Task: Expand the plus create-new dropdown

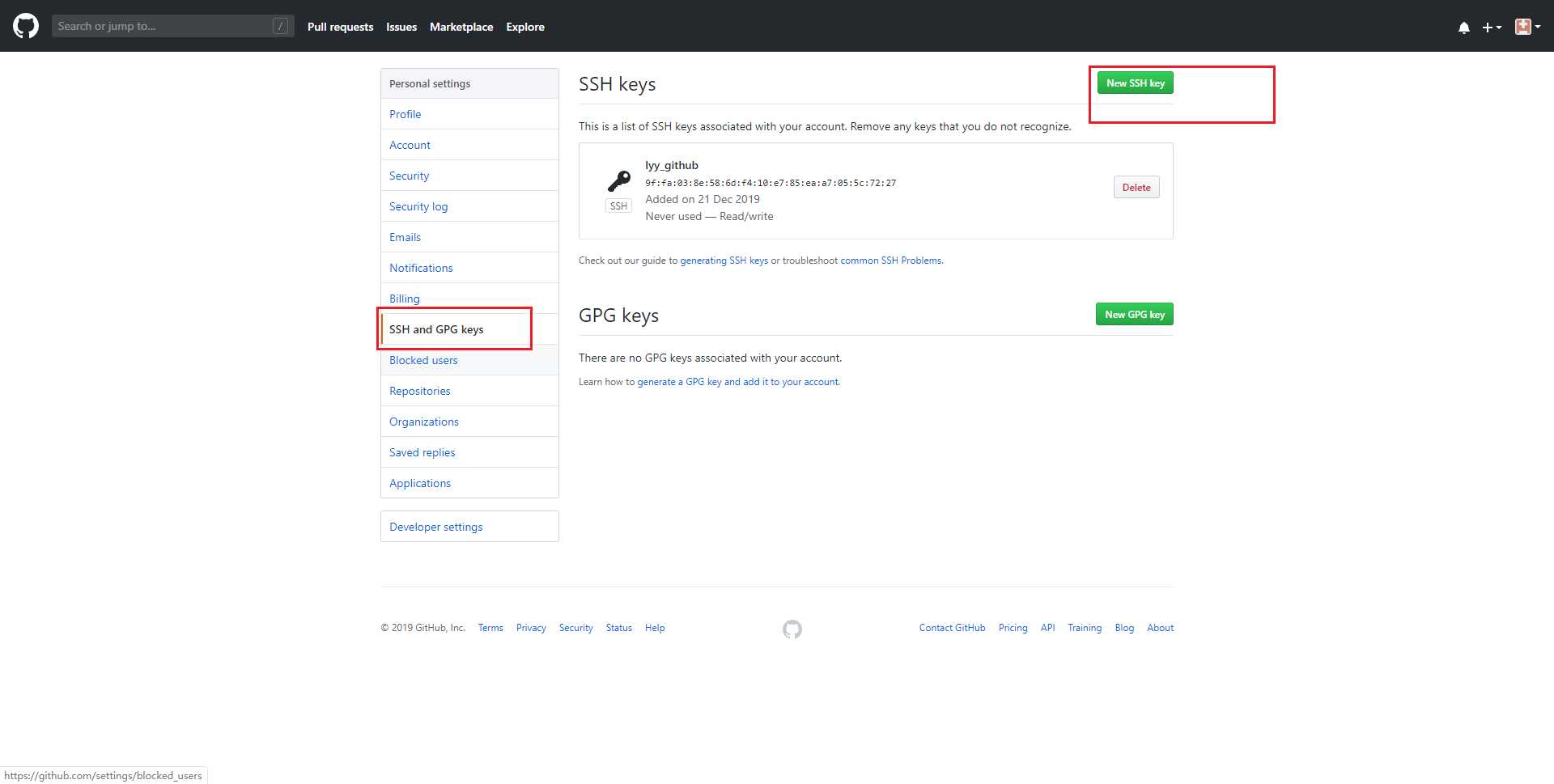Action: coord(1492,28)
